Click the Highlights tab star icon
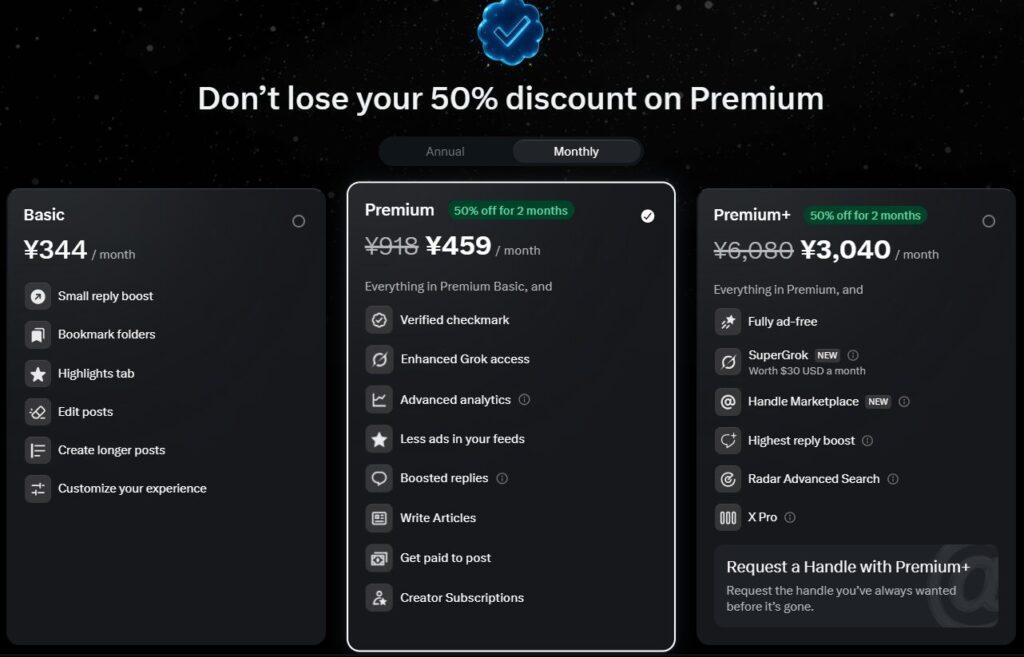Screen dimensions: 1024x657 point(38,374)
